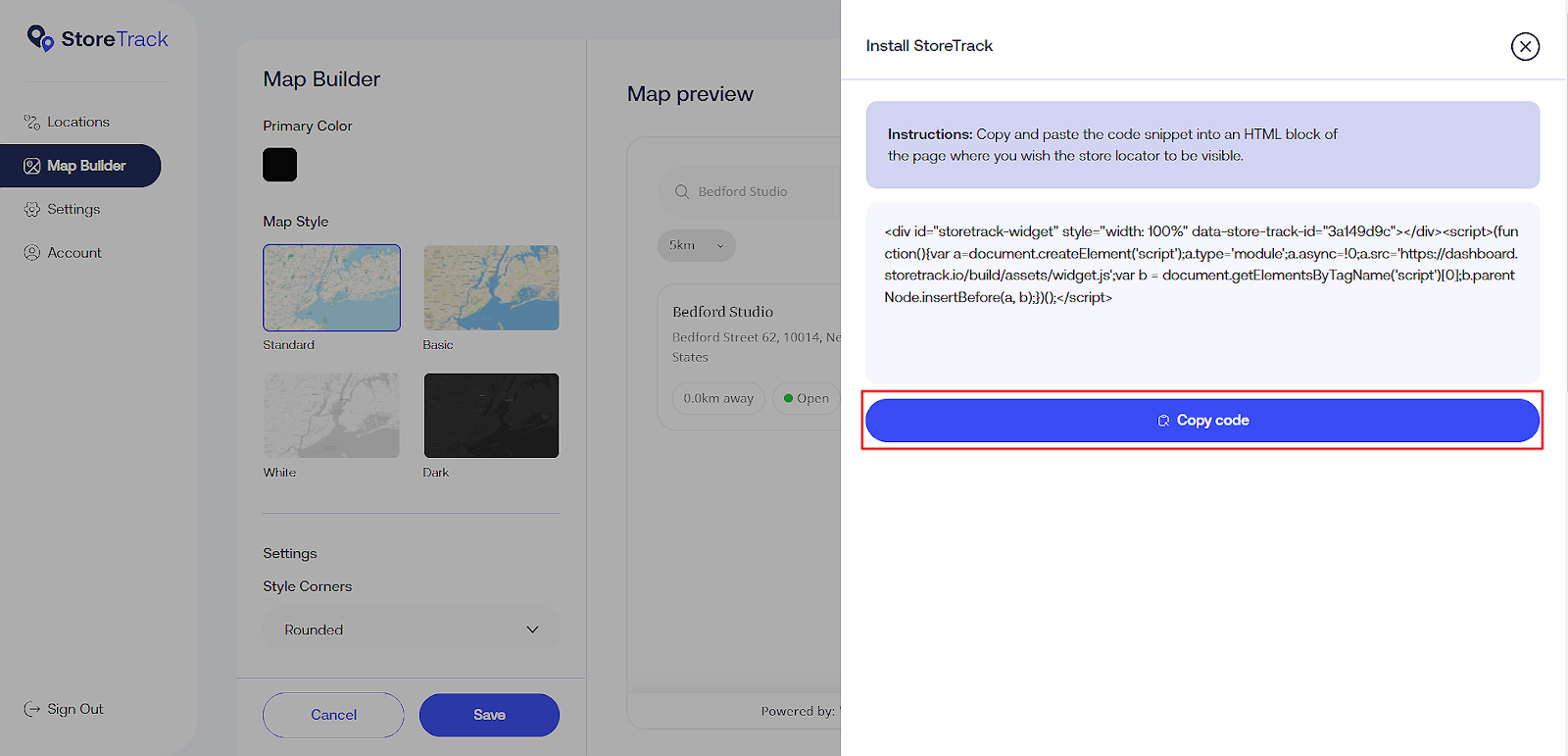Open the black Primary Color swatch
Viewport: 1568px width, 756px height.
point(279,165)
